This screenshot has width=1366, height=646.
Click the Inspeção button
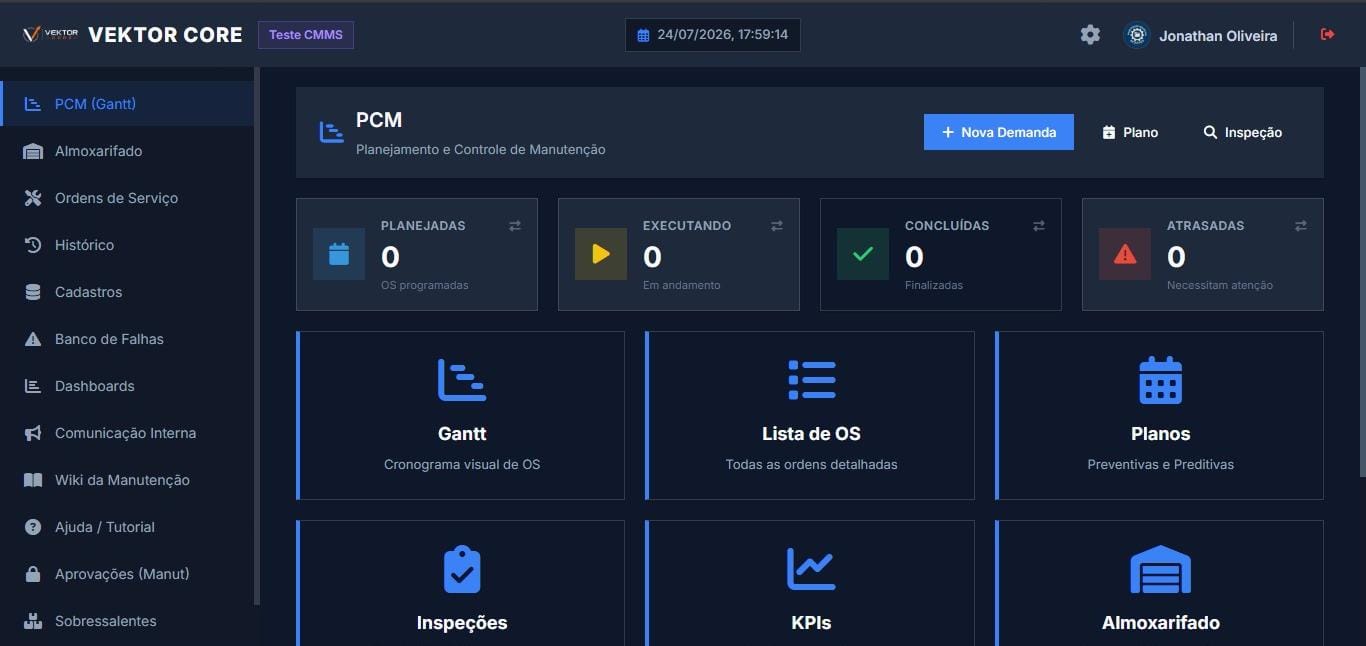pos(1242,132)
